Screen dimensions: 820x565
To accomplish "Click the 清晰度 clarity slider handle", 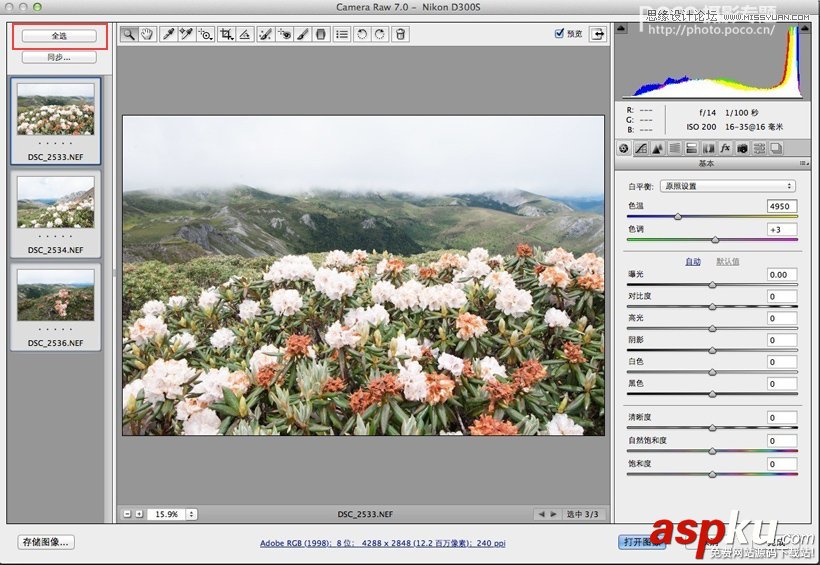I will (712, 428).
